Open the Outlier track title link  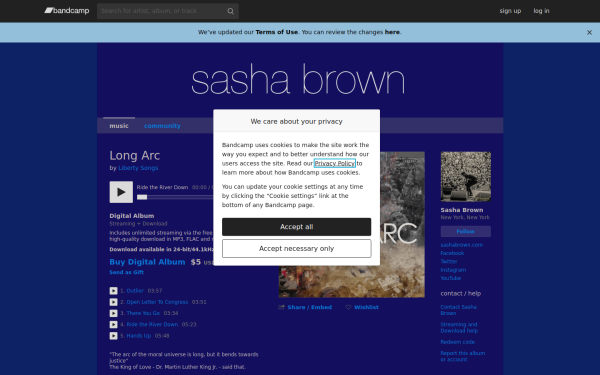coord(135,291)
